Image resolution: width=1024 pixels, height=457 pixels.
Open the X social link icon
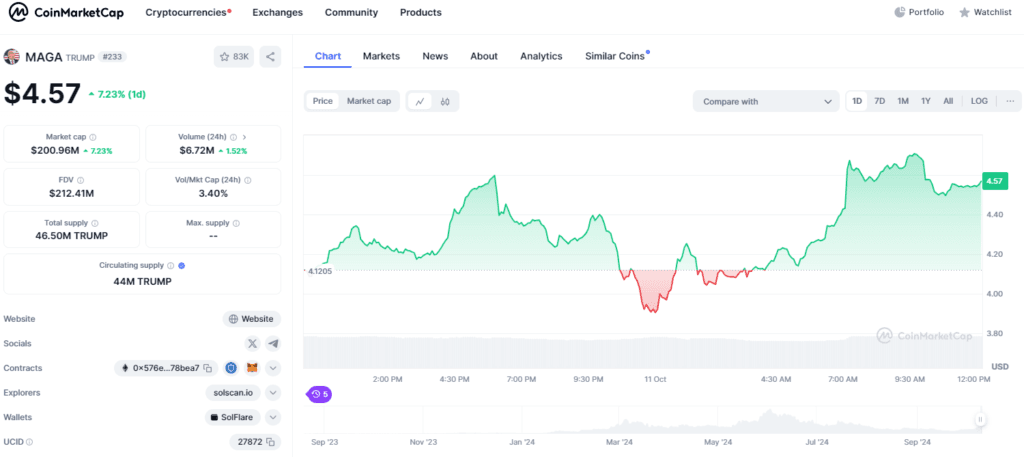pos(252,343)
